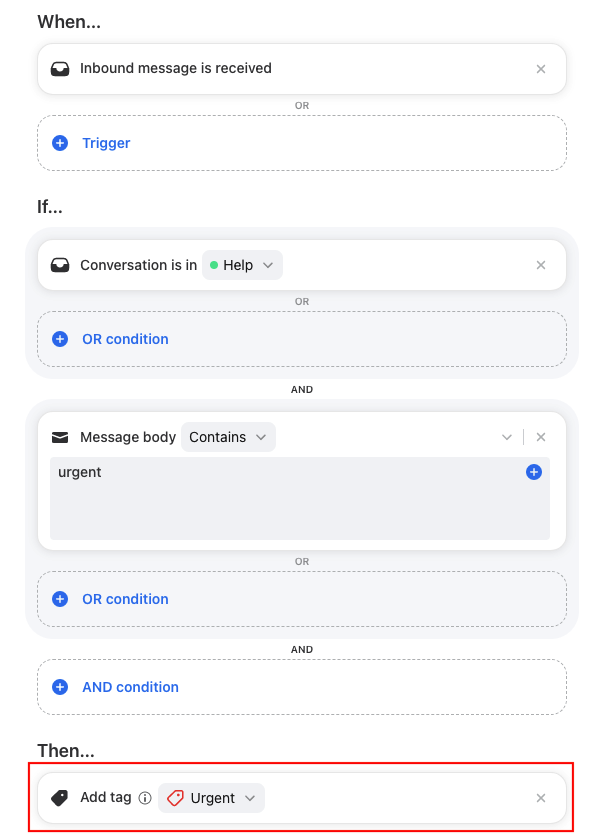Open the Help inbox dropdown
Viewport: 607px width, 837px height.
click(242, 265)
